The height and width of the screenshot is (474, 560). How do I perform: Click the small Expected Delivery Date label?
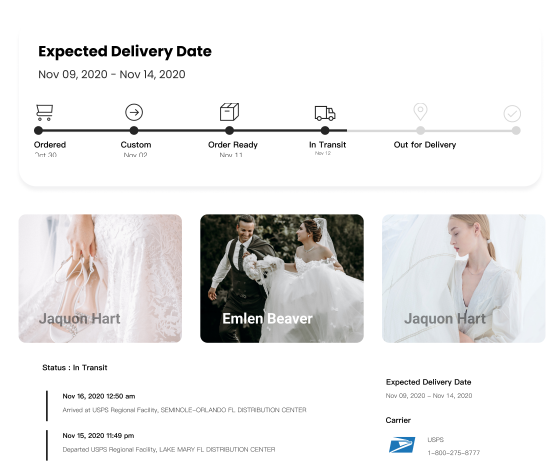click(429, 382)
